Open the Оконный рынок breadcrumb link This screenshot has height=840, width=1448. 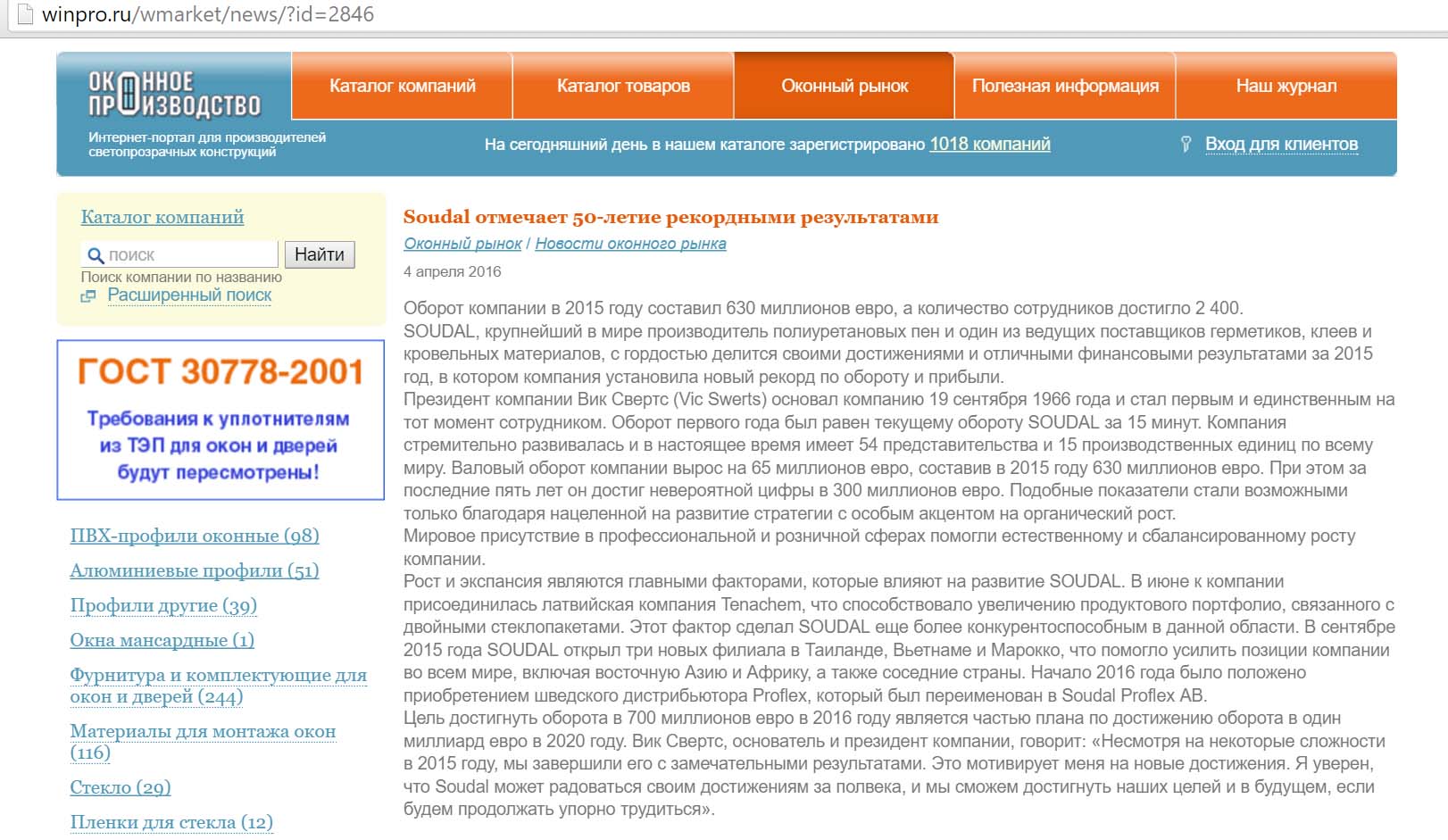click(x=462, y=244)
